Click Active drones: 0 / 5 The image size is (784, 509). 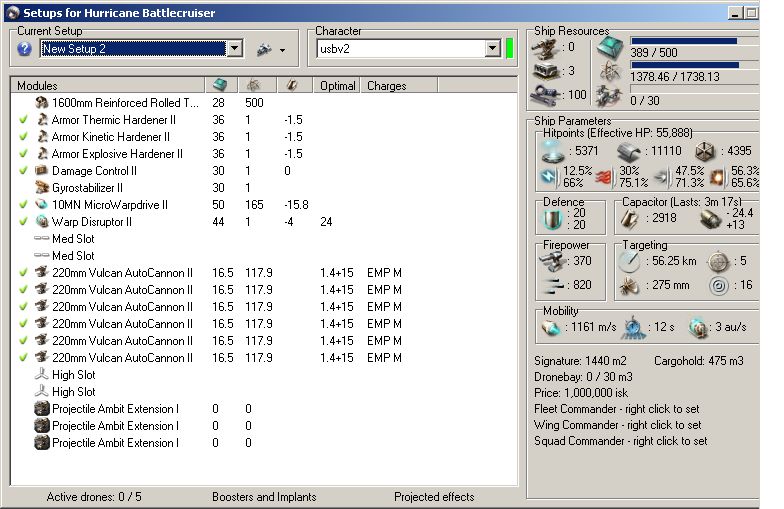click(94, 496)
